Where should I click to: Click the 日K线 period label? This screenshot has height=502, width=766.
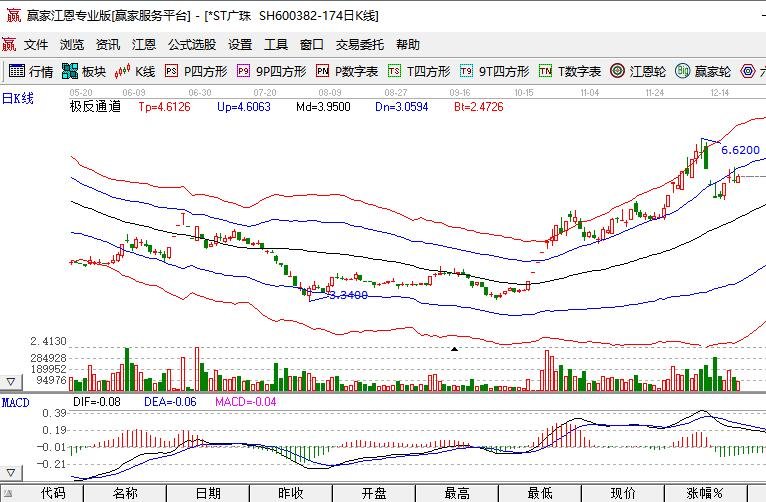[x=18, y=99]
